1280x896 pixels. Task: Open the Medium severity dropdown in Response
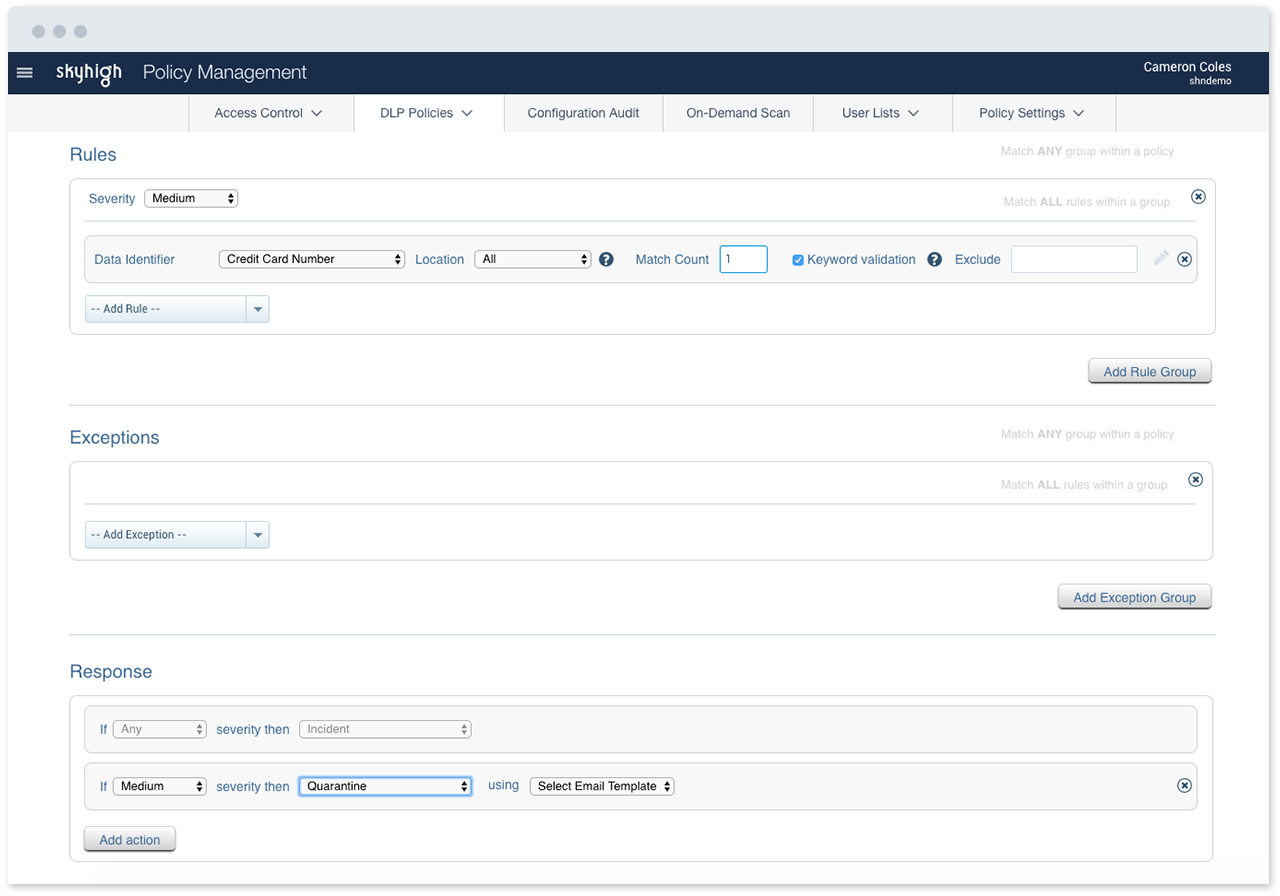point(160,786)
